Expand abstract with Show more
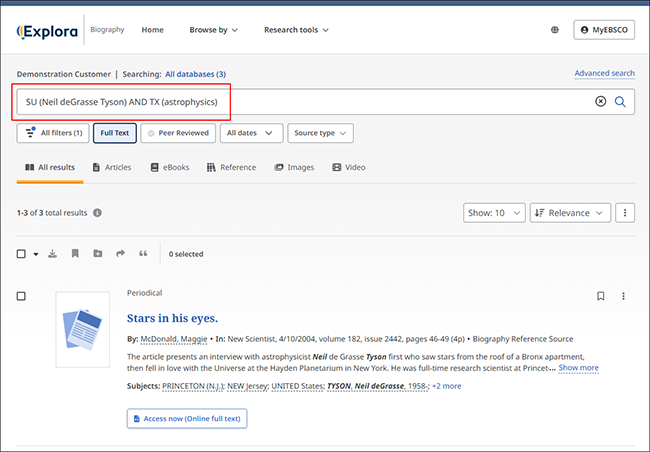The height and width of the screenshot is (452, 650). coord(579,368)
